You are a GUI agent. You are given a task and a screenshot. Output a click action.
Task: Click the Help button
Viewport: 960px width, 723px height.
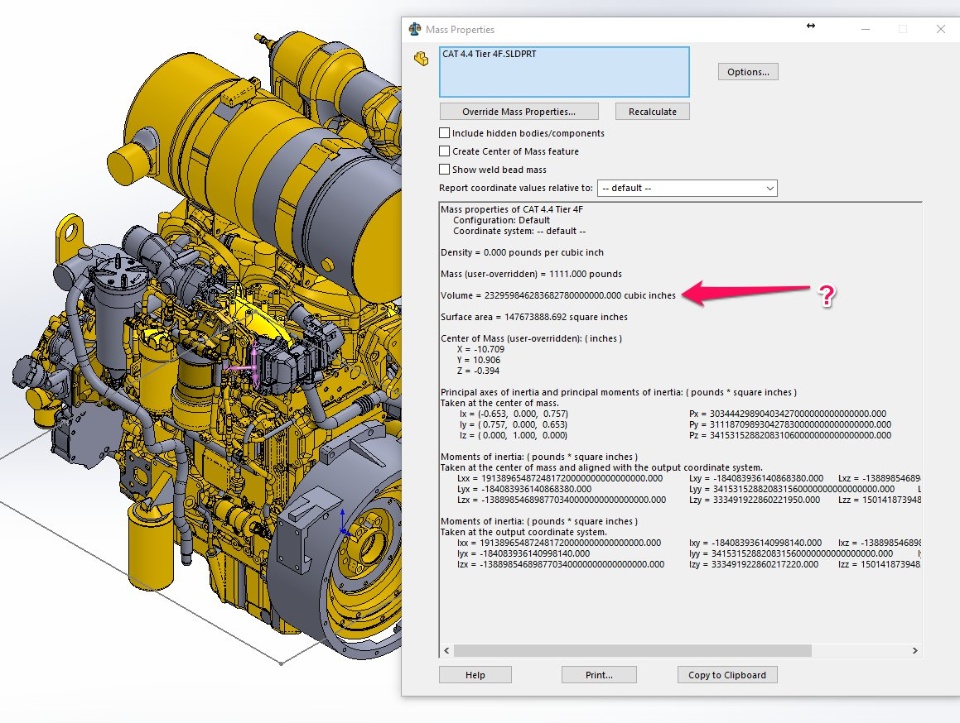[475, 675]
